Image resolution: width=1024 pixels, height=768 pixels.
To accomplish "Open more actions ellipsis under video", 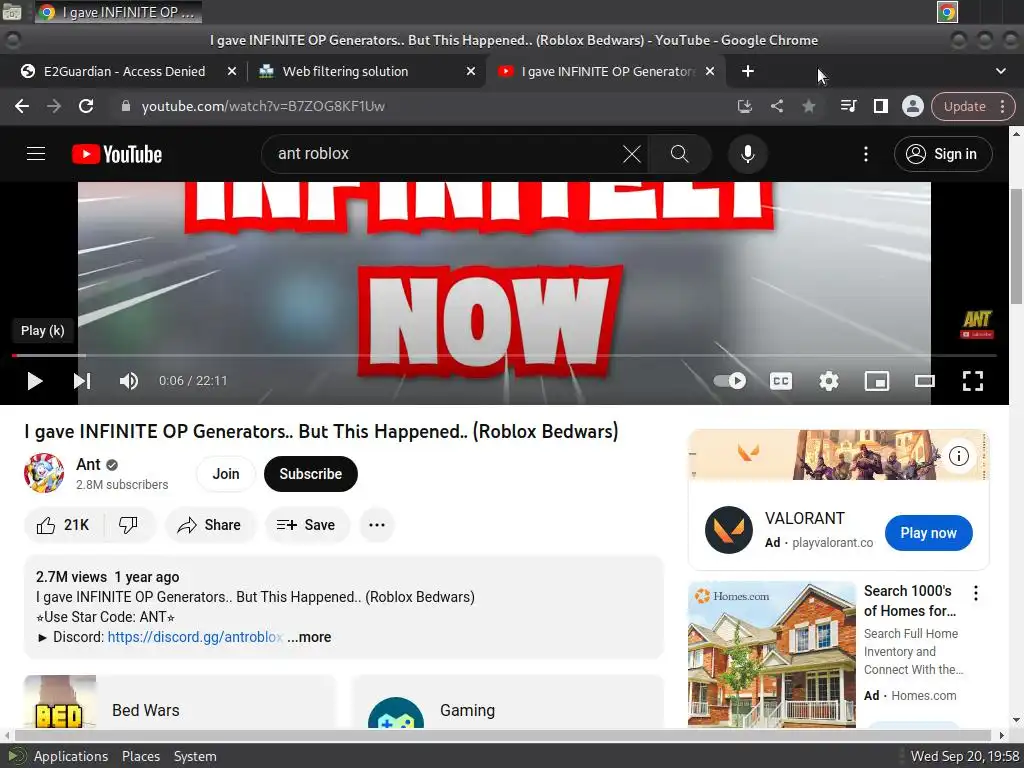I will click(x=377, y=525).
